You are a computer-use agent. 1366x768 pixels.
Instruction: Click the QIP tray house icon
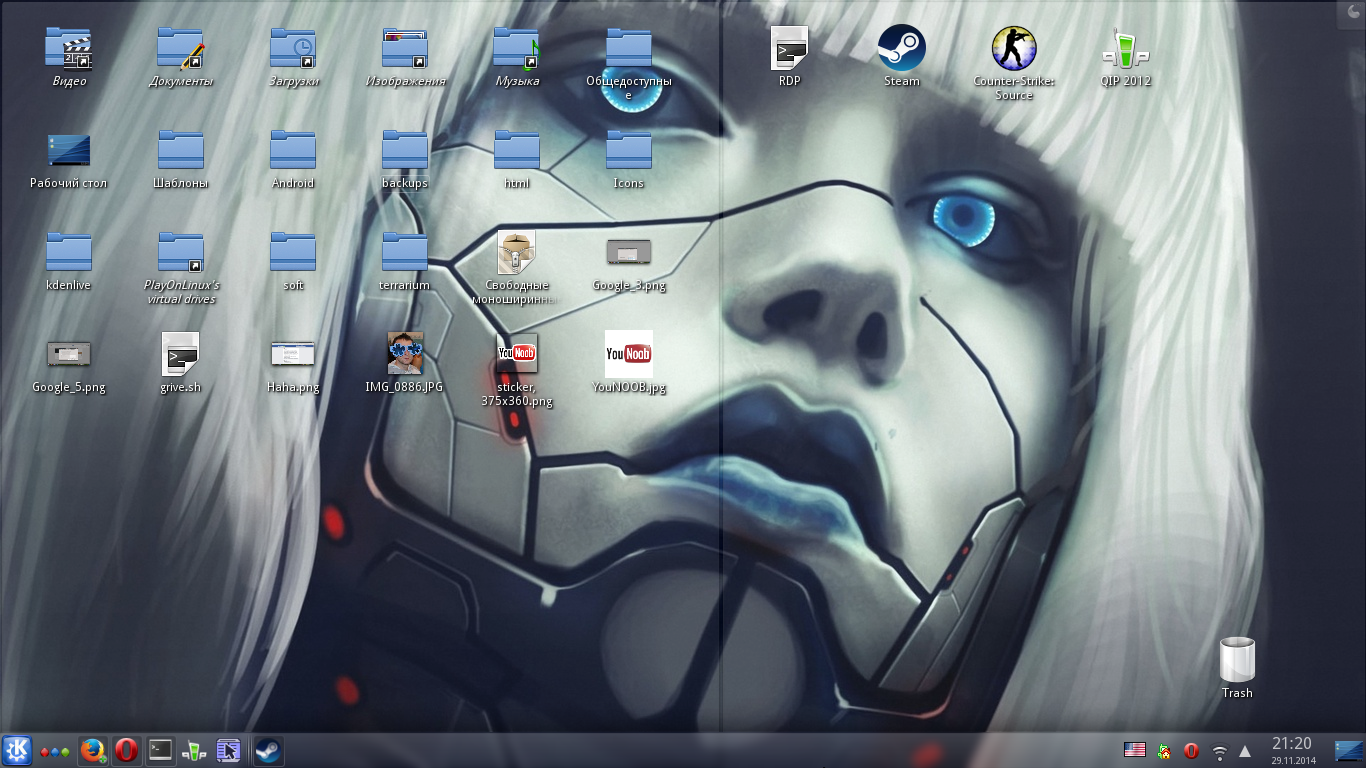1163,750
